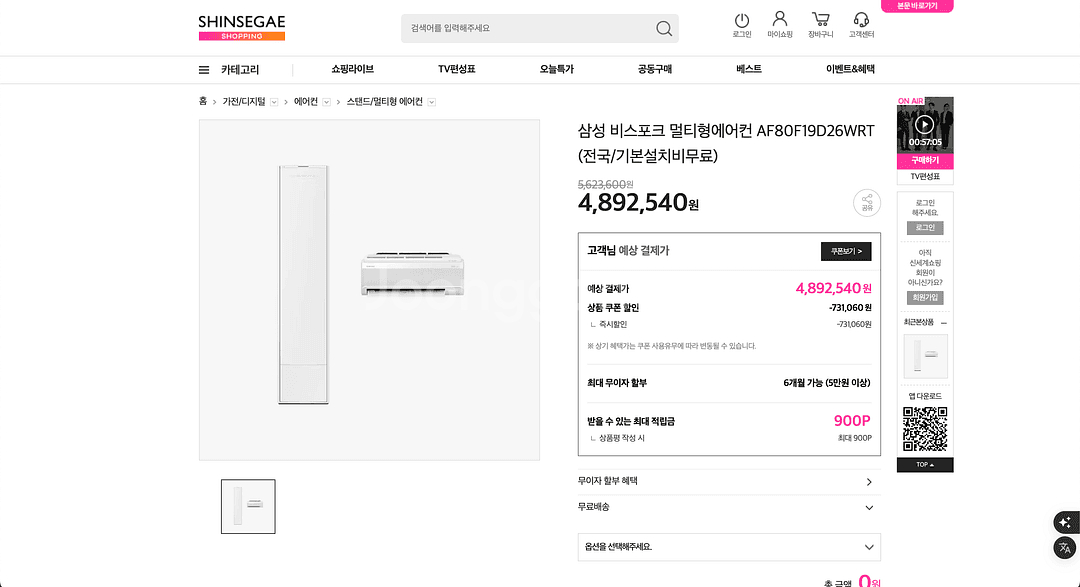Go to the 쇼핑라이브 menu
1080x587 pixels.
click(x=352, y=70)
